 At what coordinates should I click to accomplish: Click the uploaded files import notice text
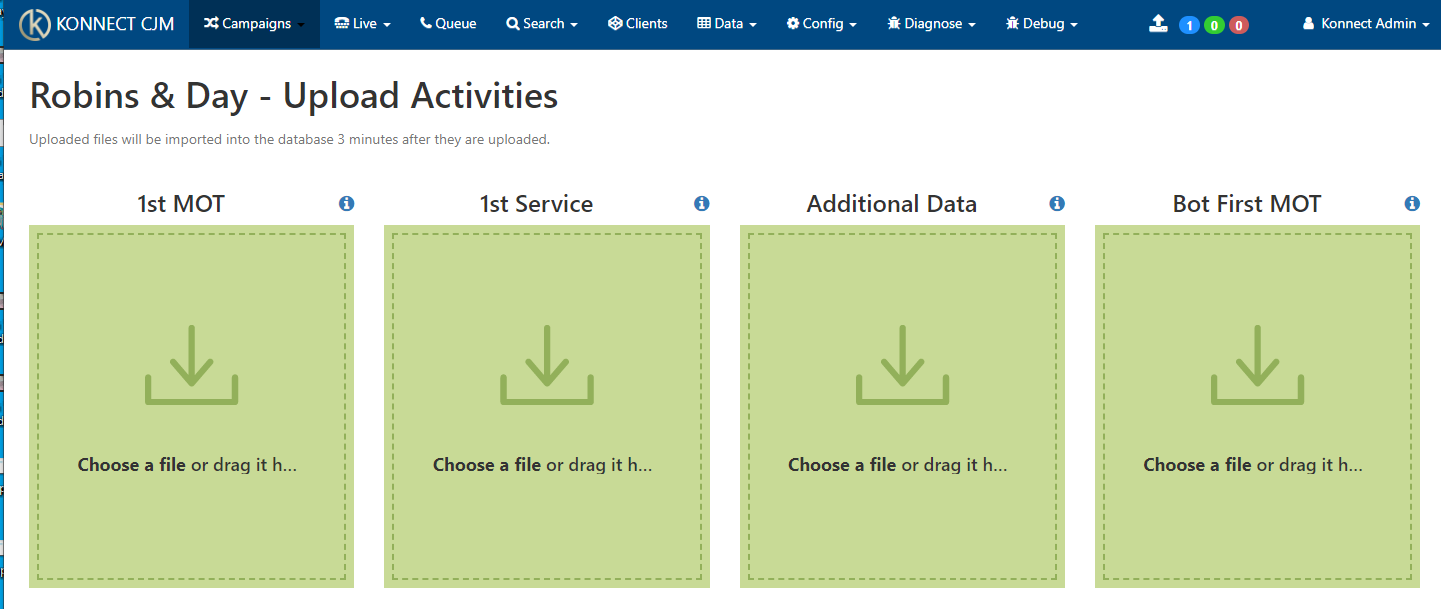(x=290, y=140)
